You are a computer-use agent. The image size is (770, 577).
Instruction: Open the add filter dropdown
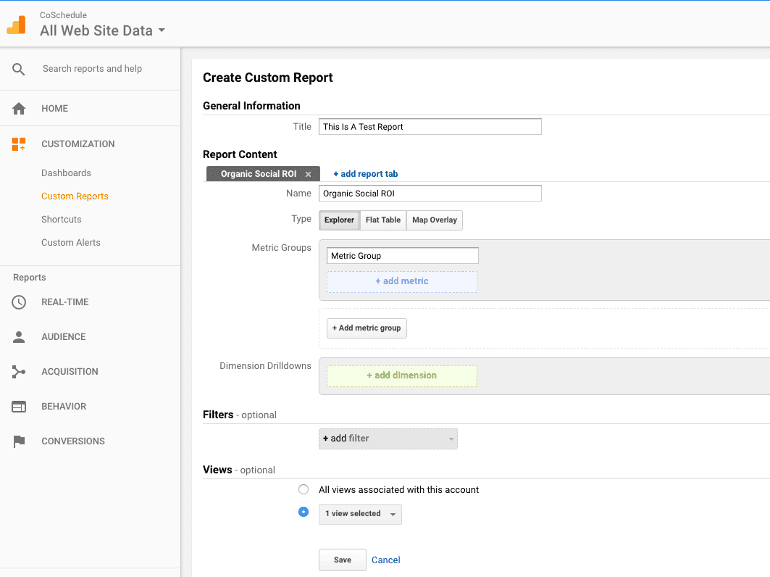coord(388,439)
